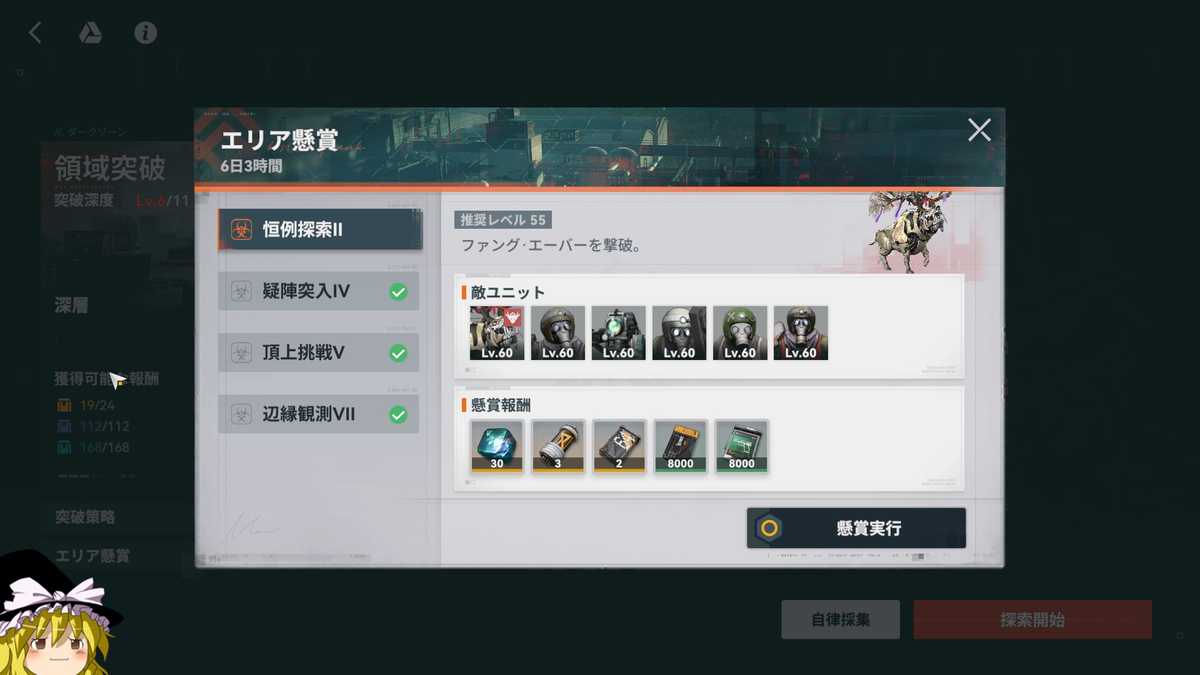The image size is (1200, 675).
Task: Click the green-helmet gas mask enemy icon
Action: point(740,333)
